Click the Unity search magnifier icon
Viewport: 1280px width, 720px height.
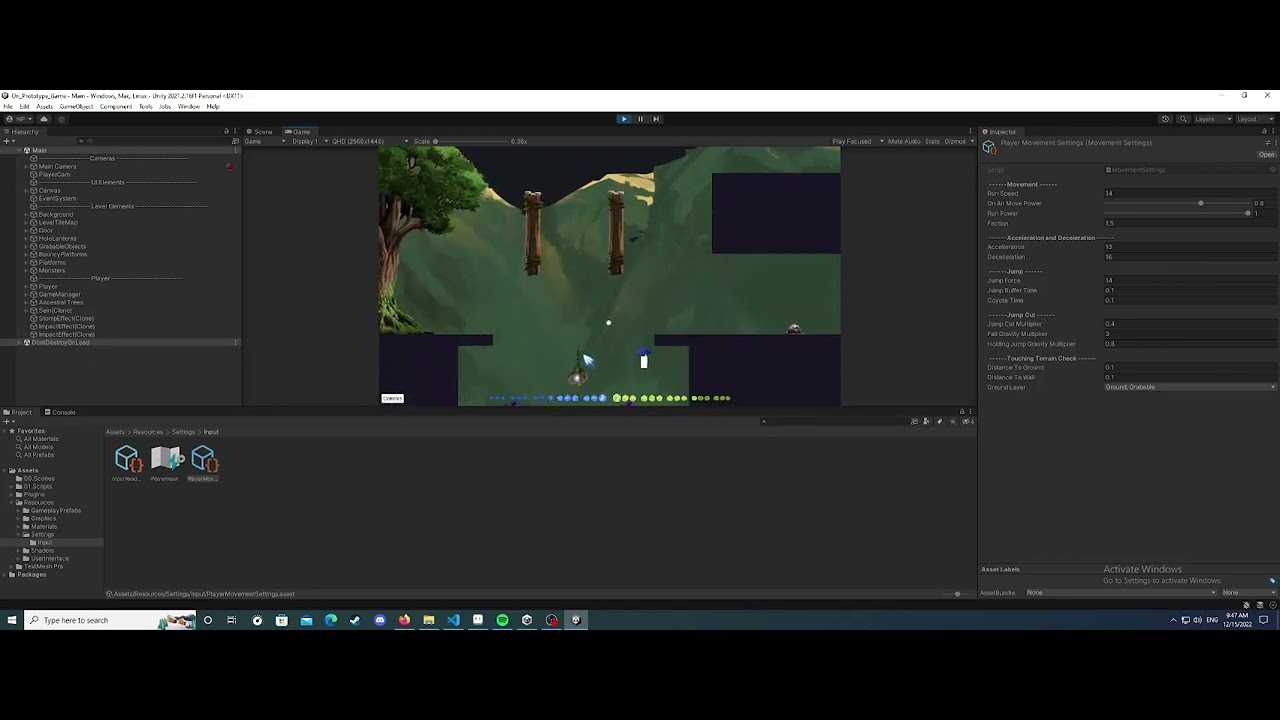[x=1184, y=119]
